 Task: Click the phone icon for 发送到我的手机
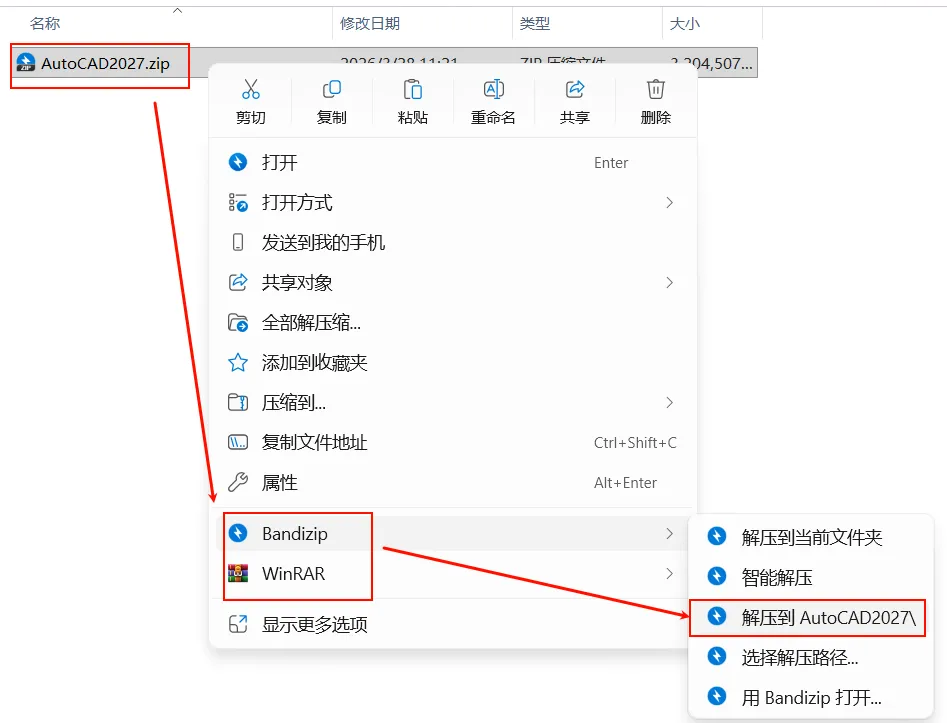point(238,242)
